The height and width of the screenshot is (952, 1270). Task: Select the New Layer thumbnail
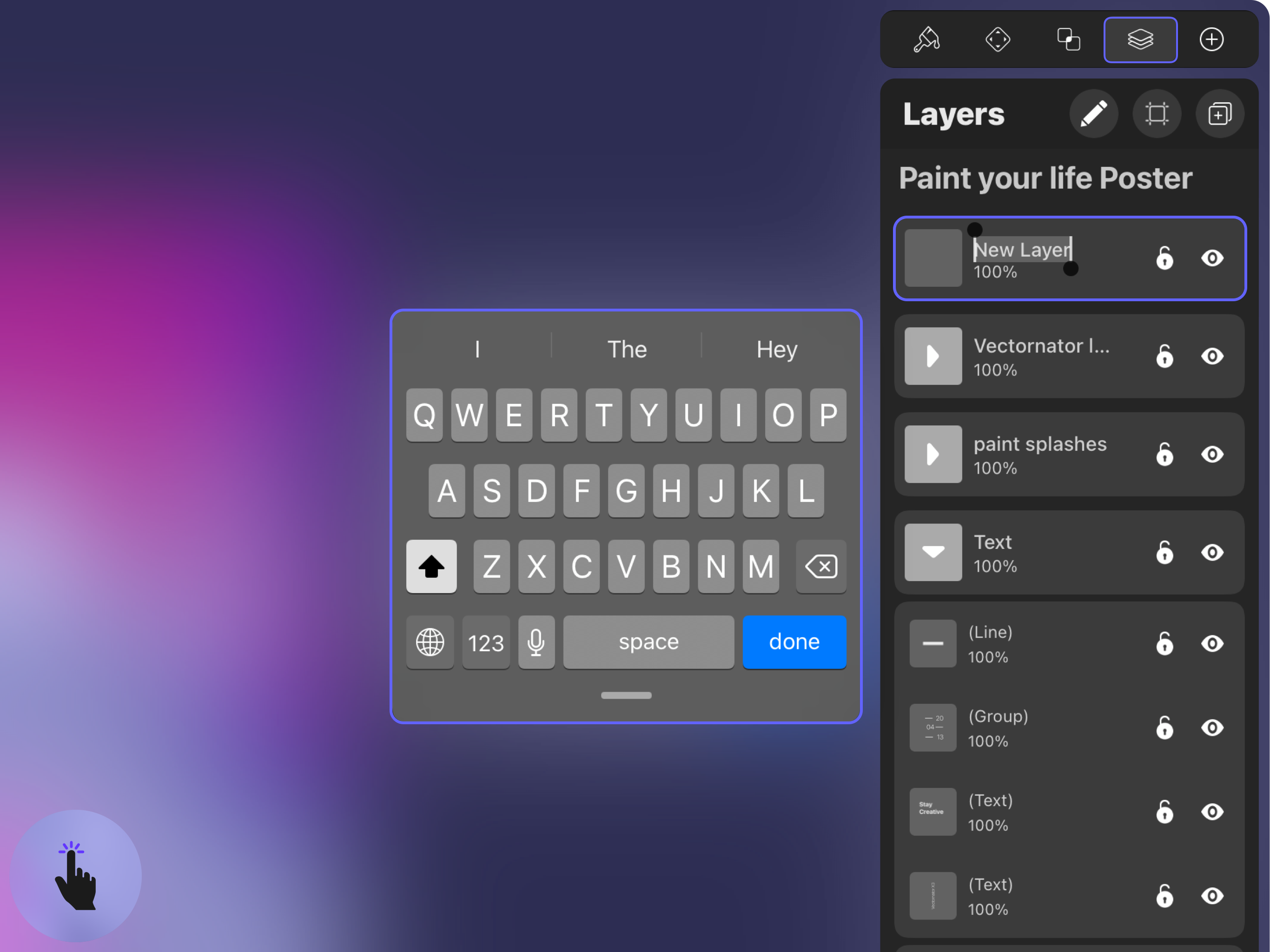933,258
